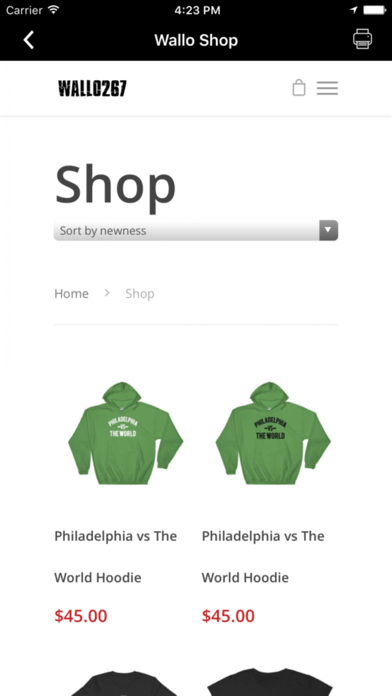Viewport: 392px width, 696px height.
Task: Tap the back arrow in header
Action: pyautogui.click(x=29, y=40)
